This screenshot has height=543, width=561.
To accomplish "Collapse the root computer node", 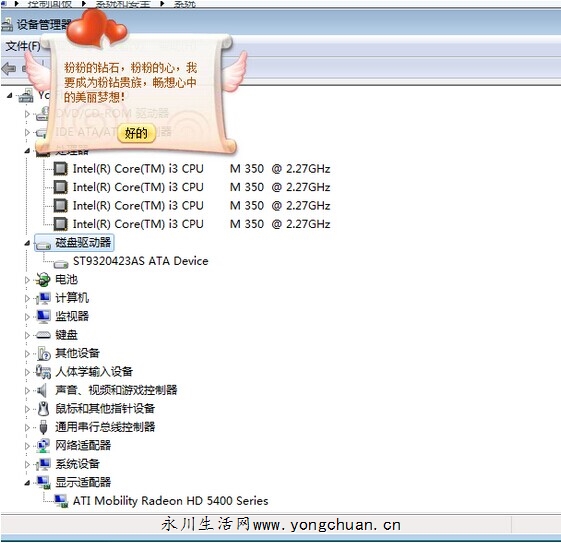I will (x=10, y=96).
